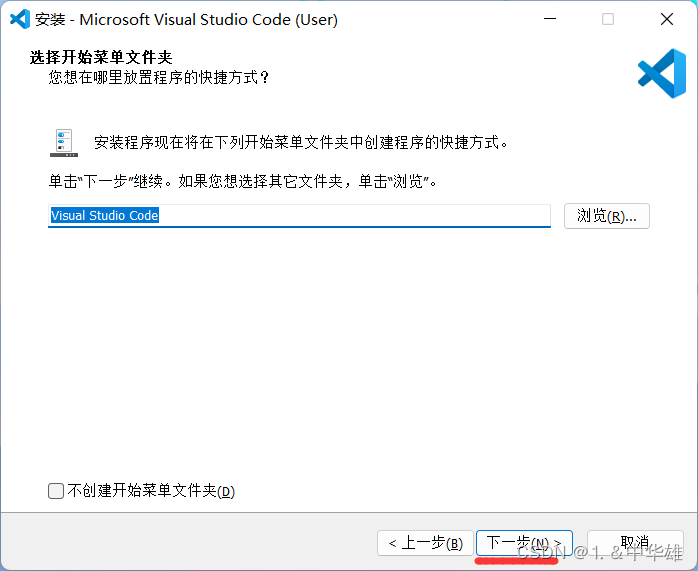Click the window title 安装 - Microsoft Visual Studio Code (User)
698x571 pixels.
pos(187,20)
